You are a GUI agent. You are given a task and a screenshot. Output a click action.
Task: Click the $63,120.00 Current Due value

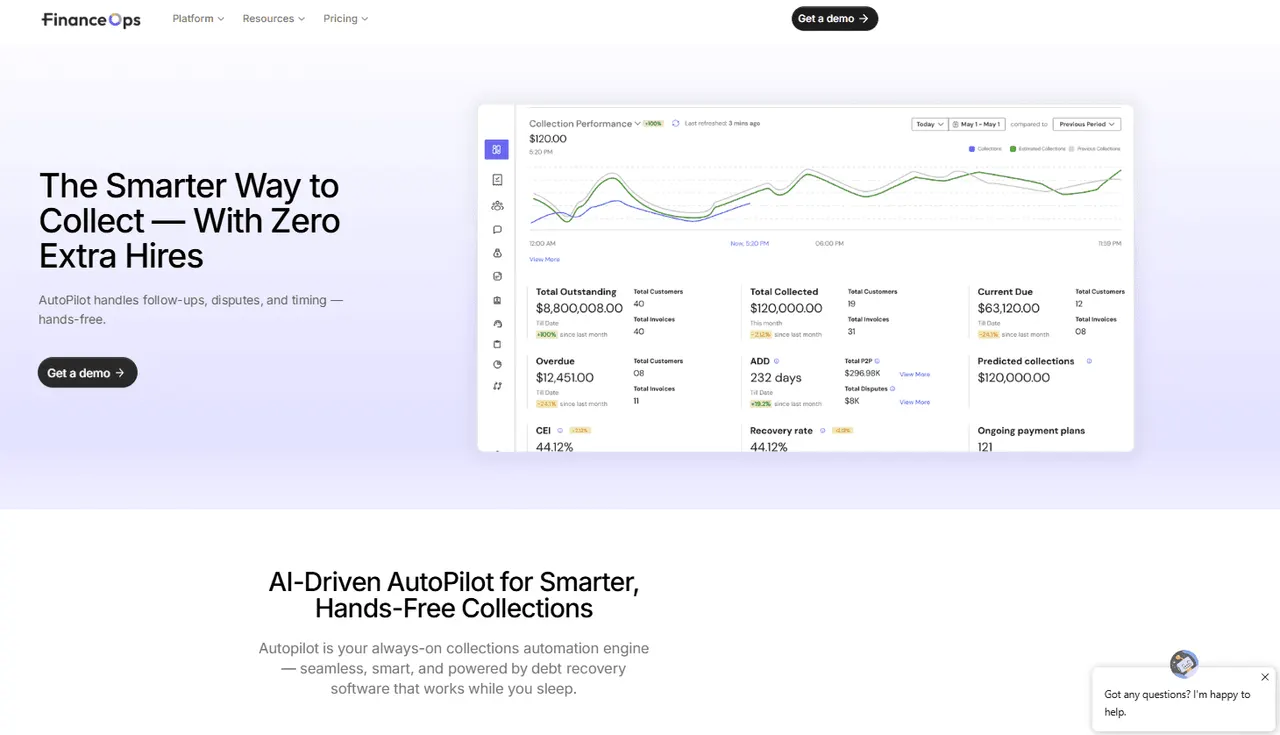[1008, 308]
